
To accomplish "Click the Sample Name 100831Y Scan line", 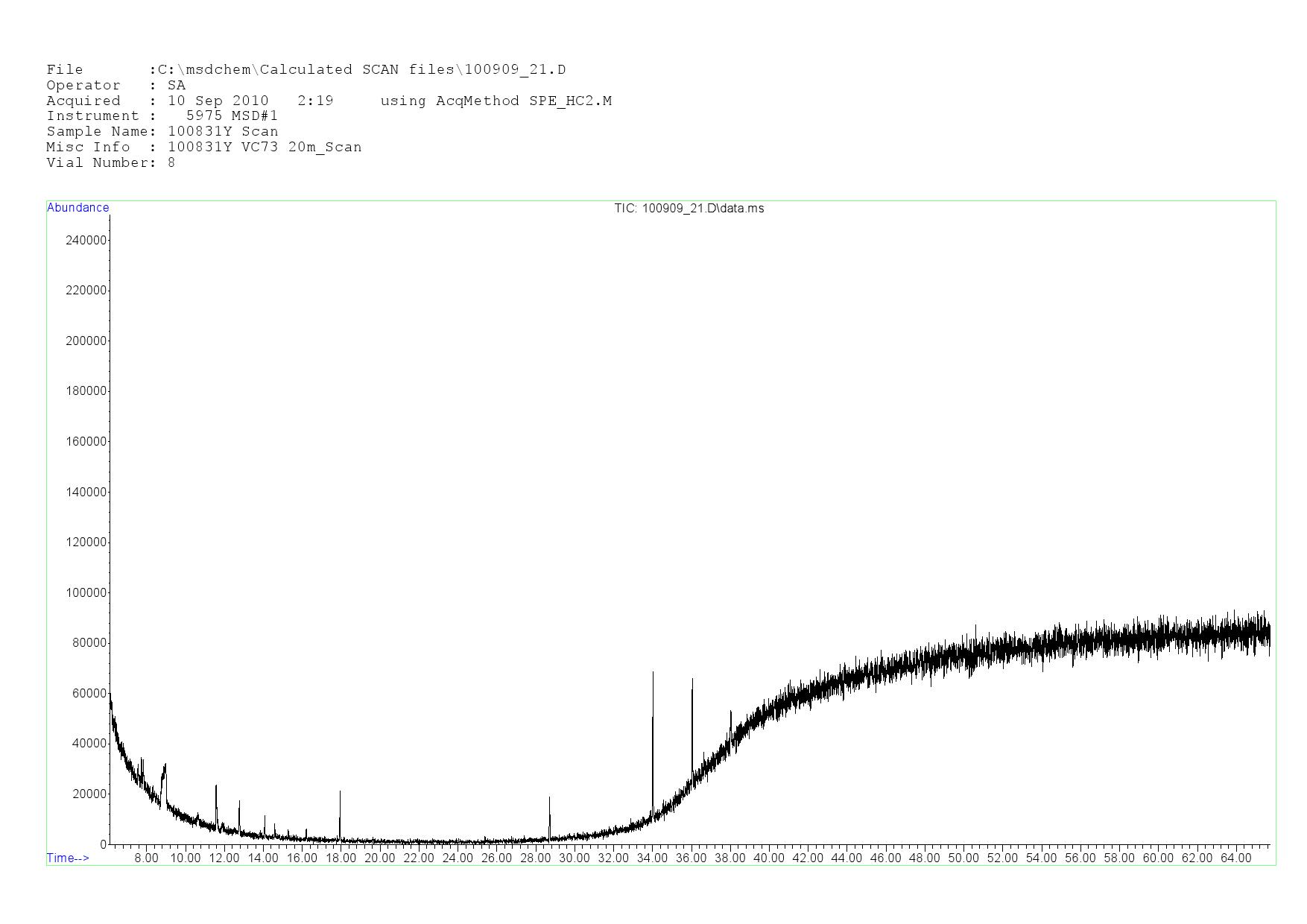I will (x=162, y=131).
